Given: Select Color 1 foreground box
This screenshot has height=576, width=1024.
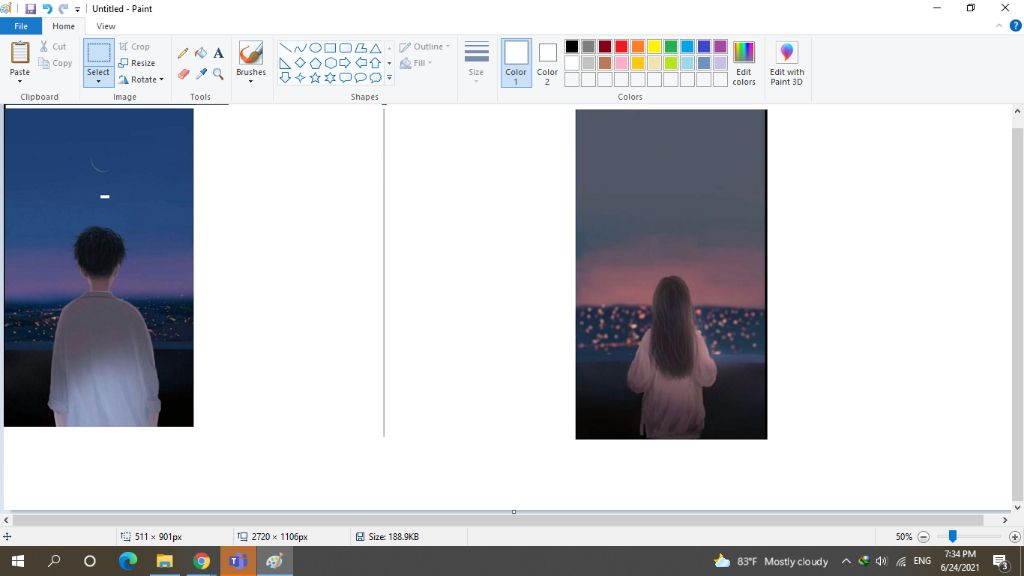Looking at the screenshot, I should coord(516,63).
